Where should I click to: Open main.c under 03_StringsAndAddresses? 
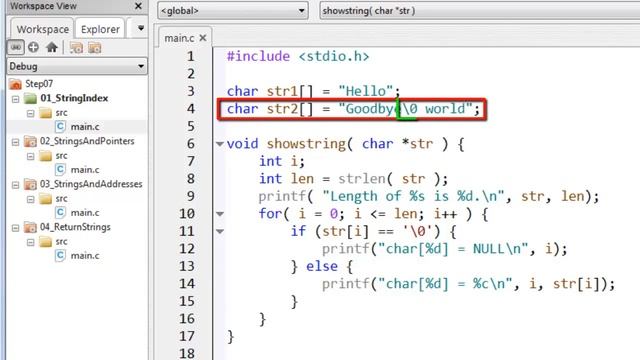85,213
